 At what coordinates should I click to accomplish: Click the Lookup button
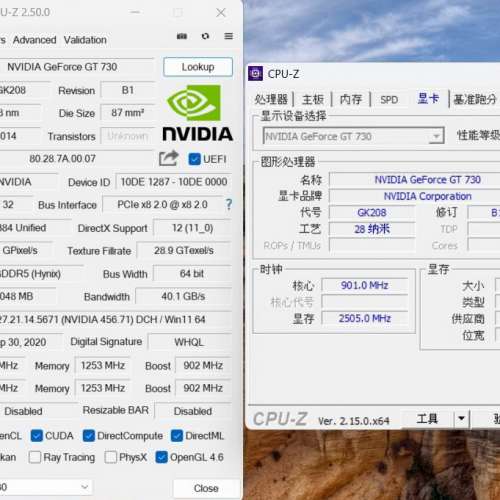tap(198, 67)
